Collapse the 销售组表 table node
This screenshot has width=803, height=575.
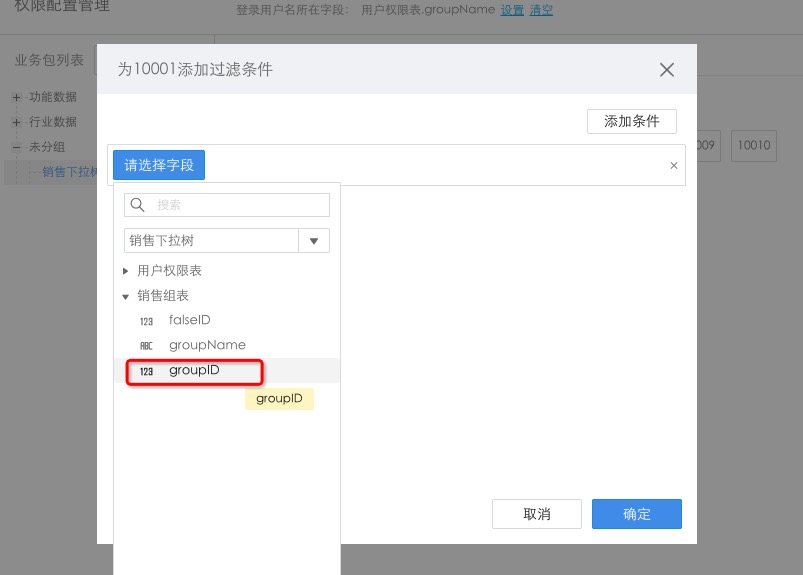click(x=125, y=296)
